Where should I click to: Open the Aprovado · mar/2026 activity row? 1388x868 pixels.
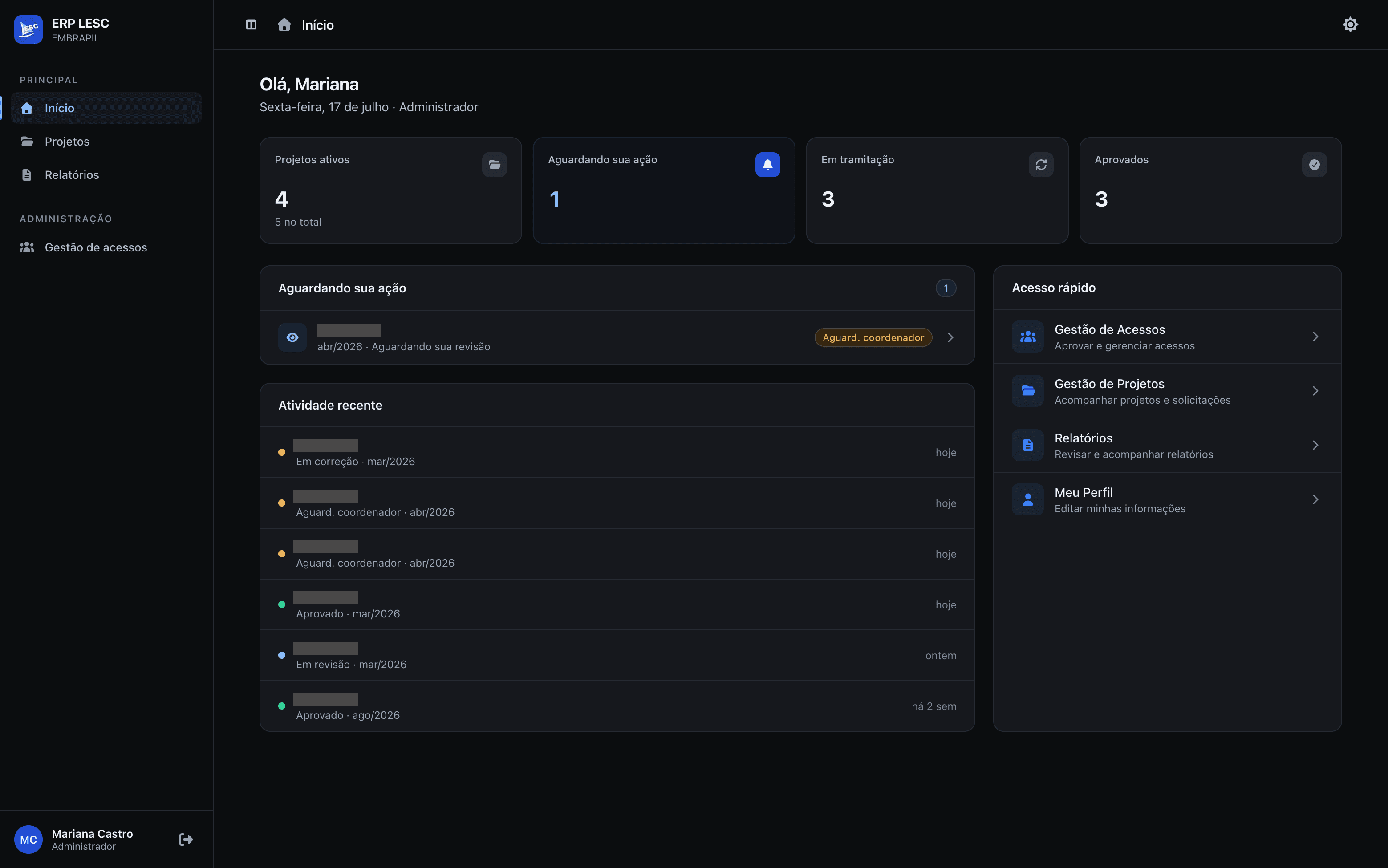pyautogui.click(x=617, y=604)
